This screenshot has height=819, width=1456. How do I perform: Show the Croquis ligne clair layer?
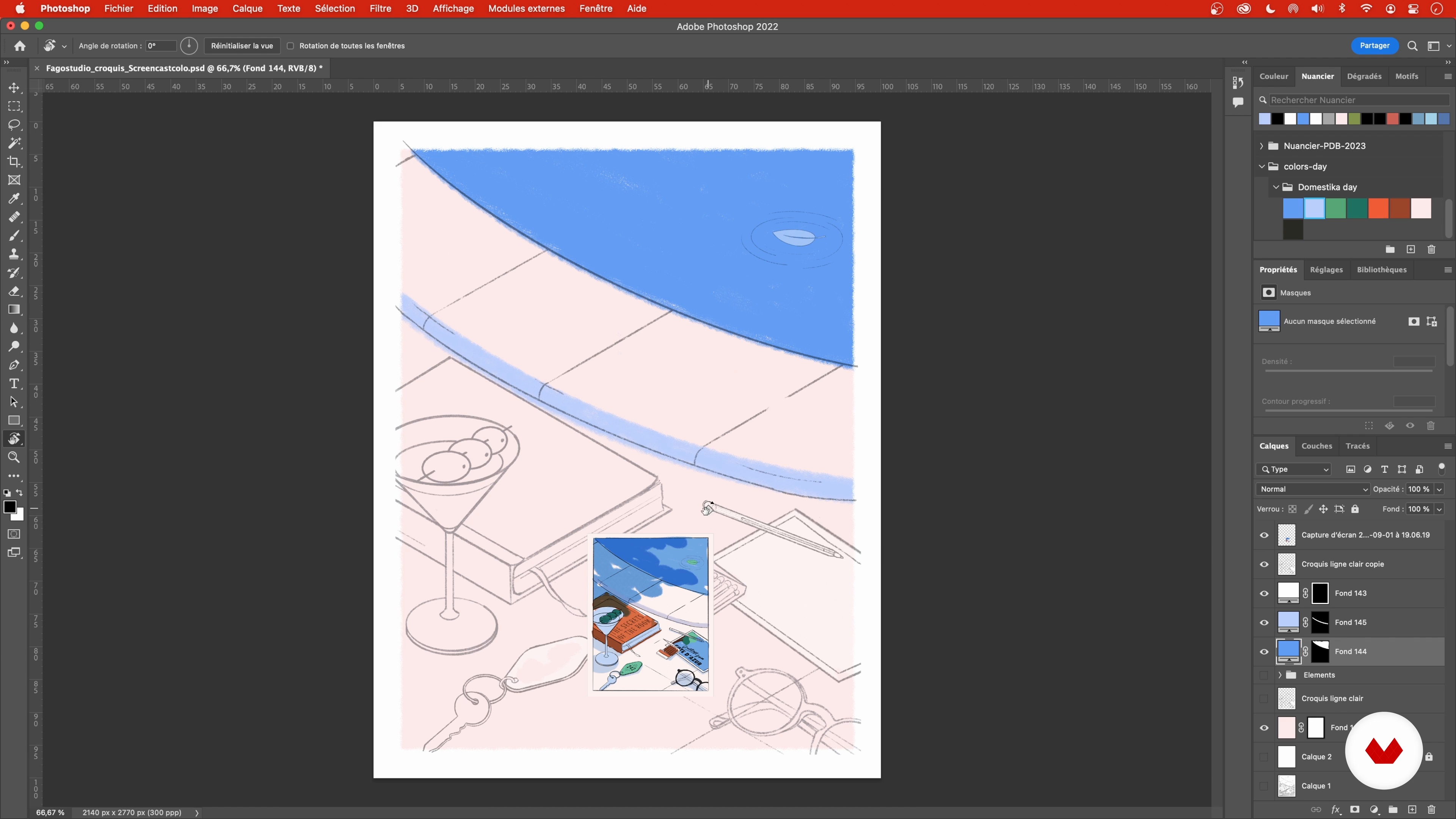coord(1264,698)
